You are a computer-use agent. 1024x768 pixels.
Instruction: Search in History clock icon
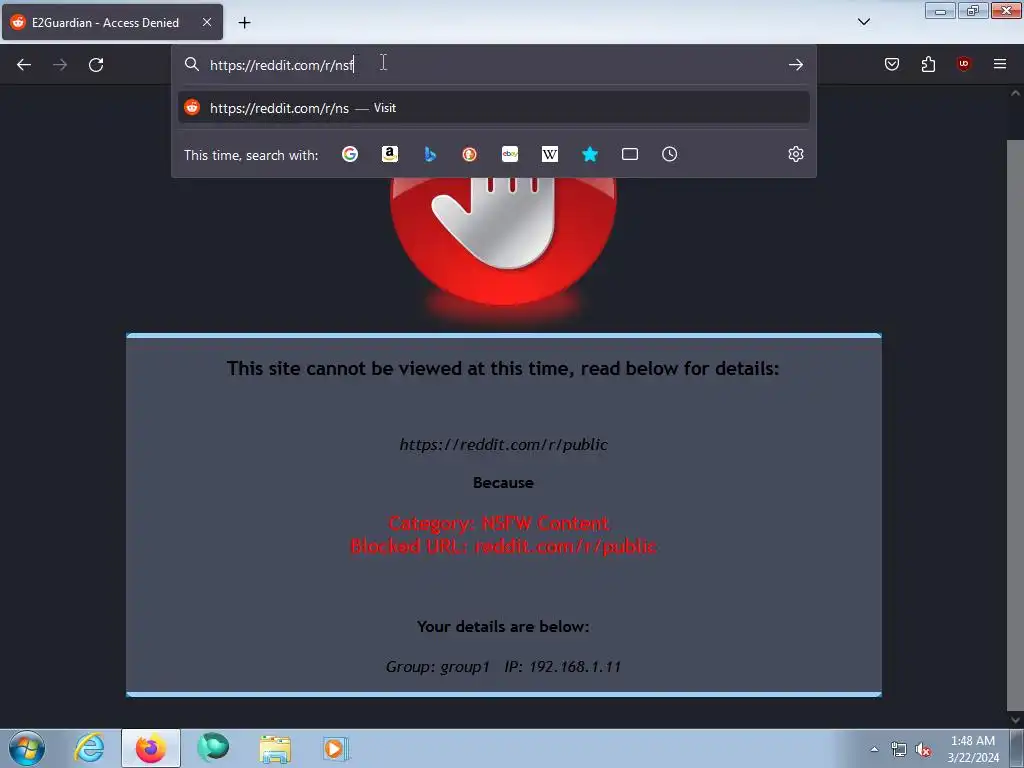[669, 154]
